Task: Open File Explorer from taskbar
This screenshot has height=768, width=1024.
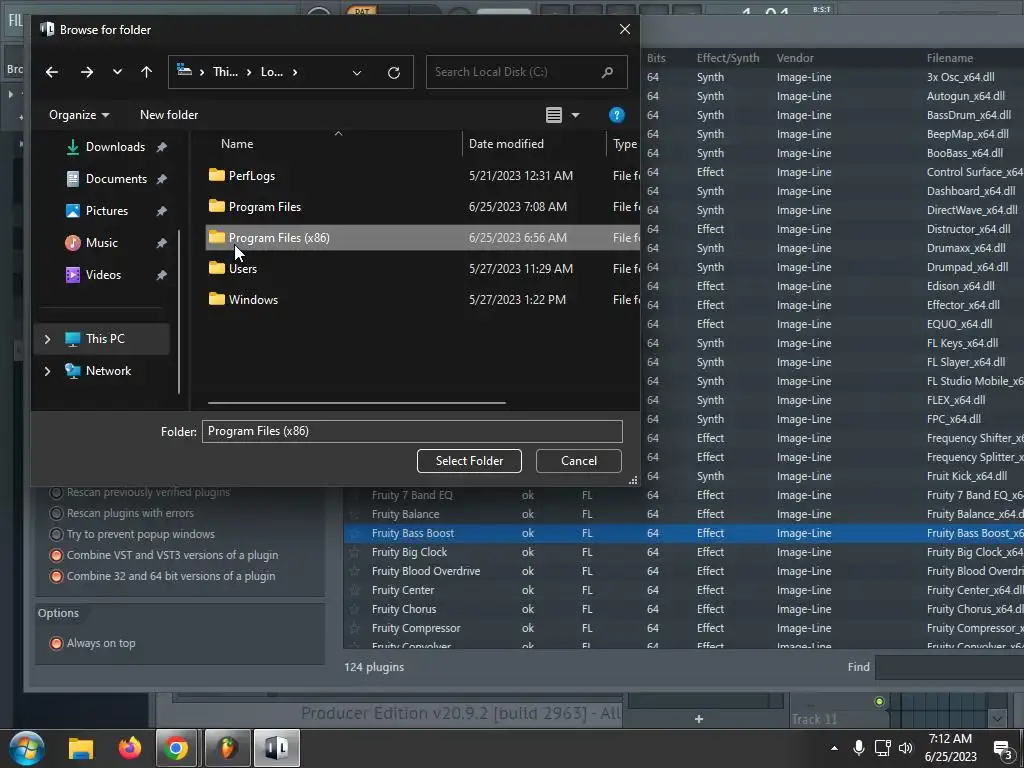Action: coord(81,748)
